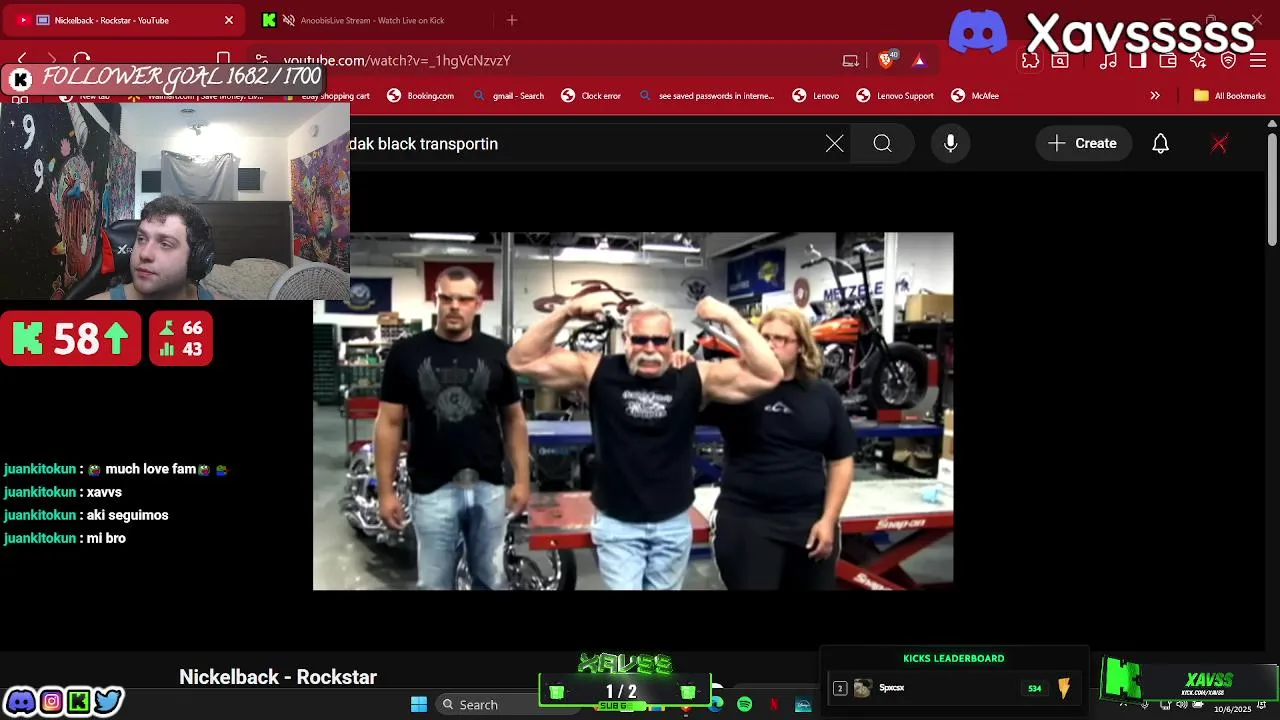
Task: Click the youtube.com address bar URL
Action: pyautogui.click(x=397, y=61)
